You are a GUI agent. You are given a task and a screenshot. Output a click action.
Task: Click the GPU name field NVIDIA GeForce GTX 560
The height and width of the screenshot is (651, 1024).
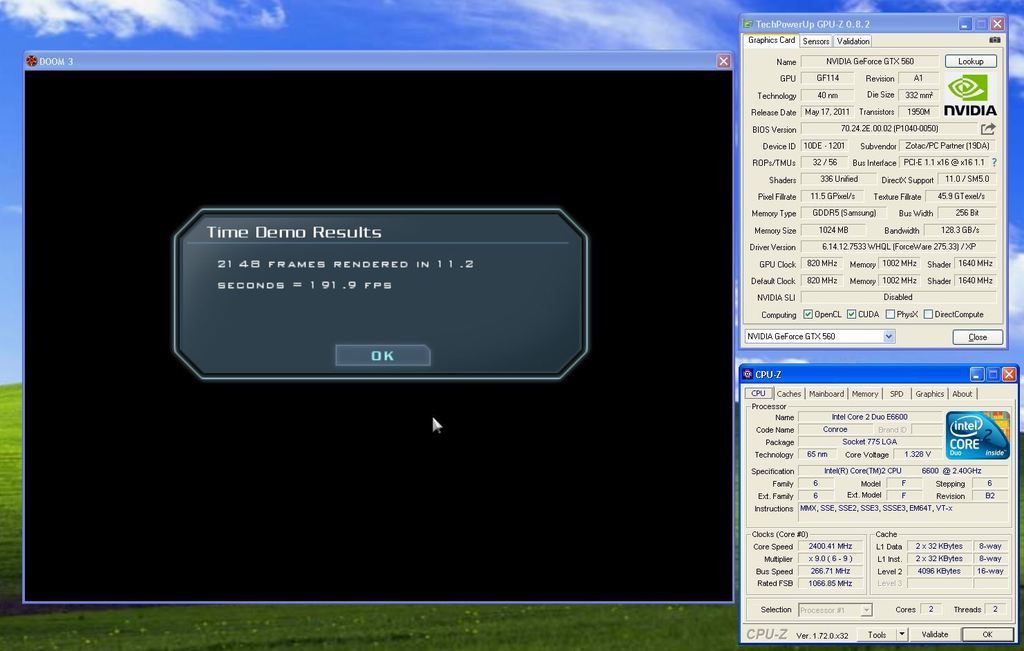(x=870, y=61)
